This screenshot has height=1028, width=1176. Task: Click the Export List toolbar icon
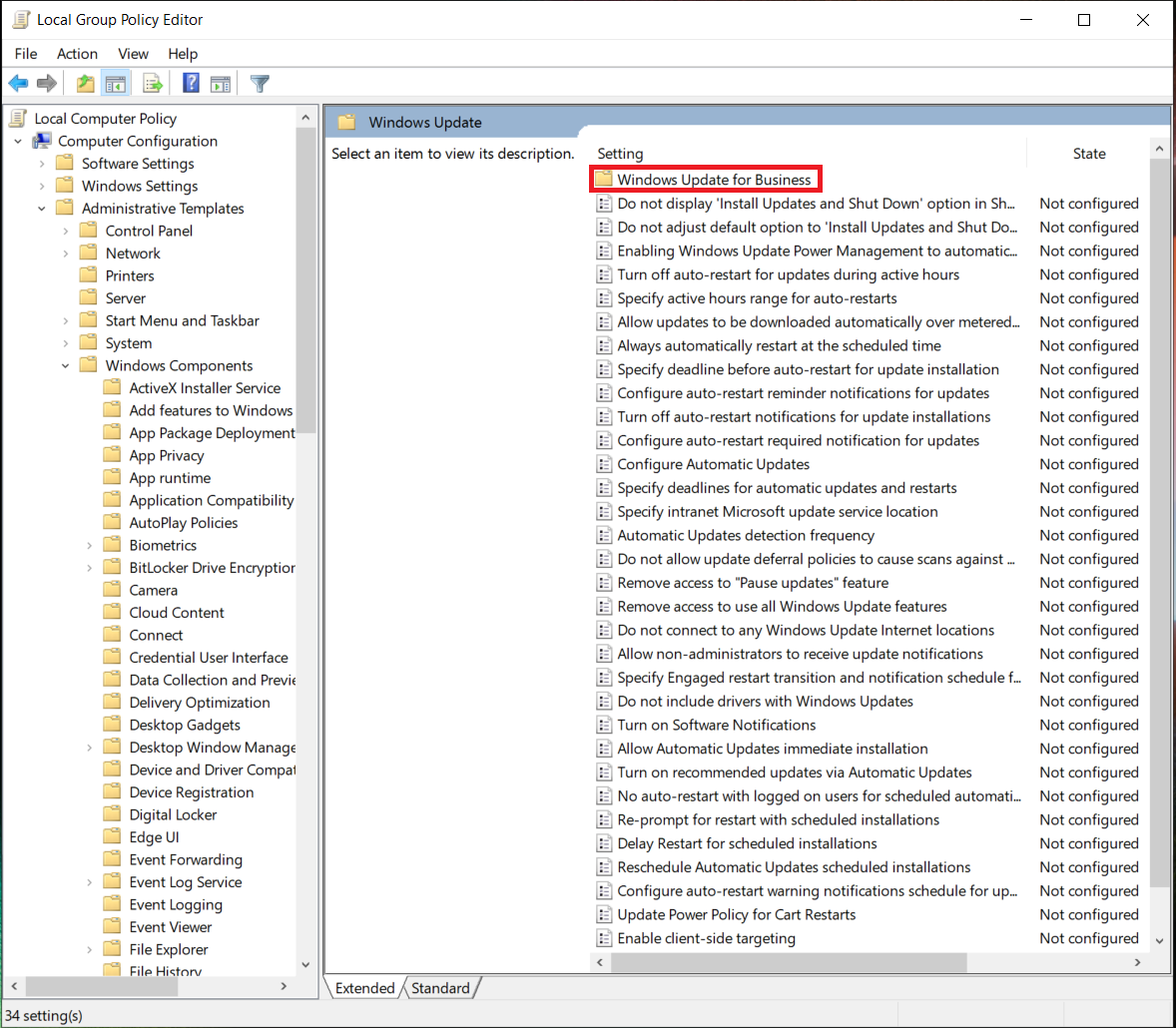tap(152, 83)
